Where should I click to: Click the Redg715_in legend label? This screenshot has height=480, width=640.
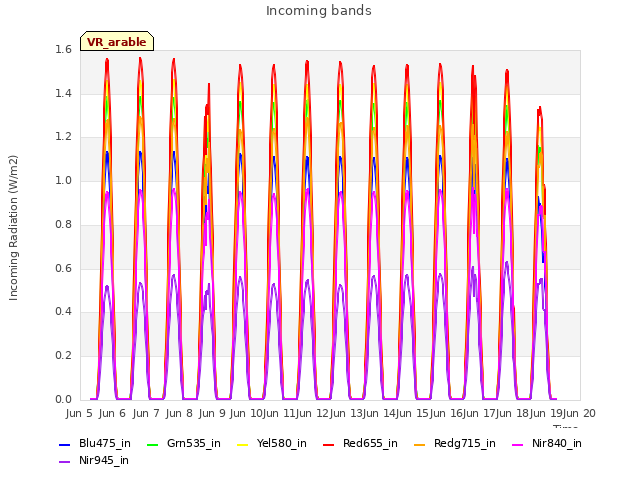[x=464, y=443]
